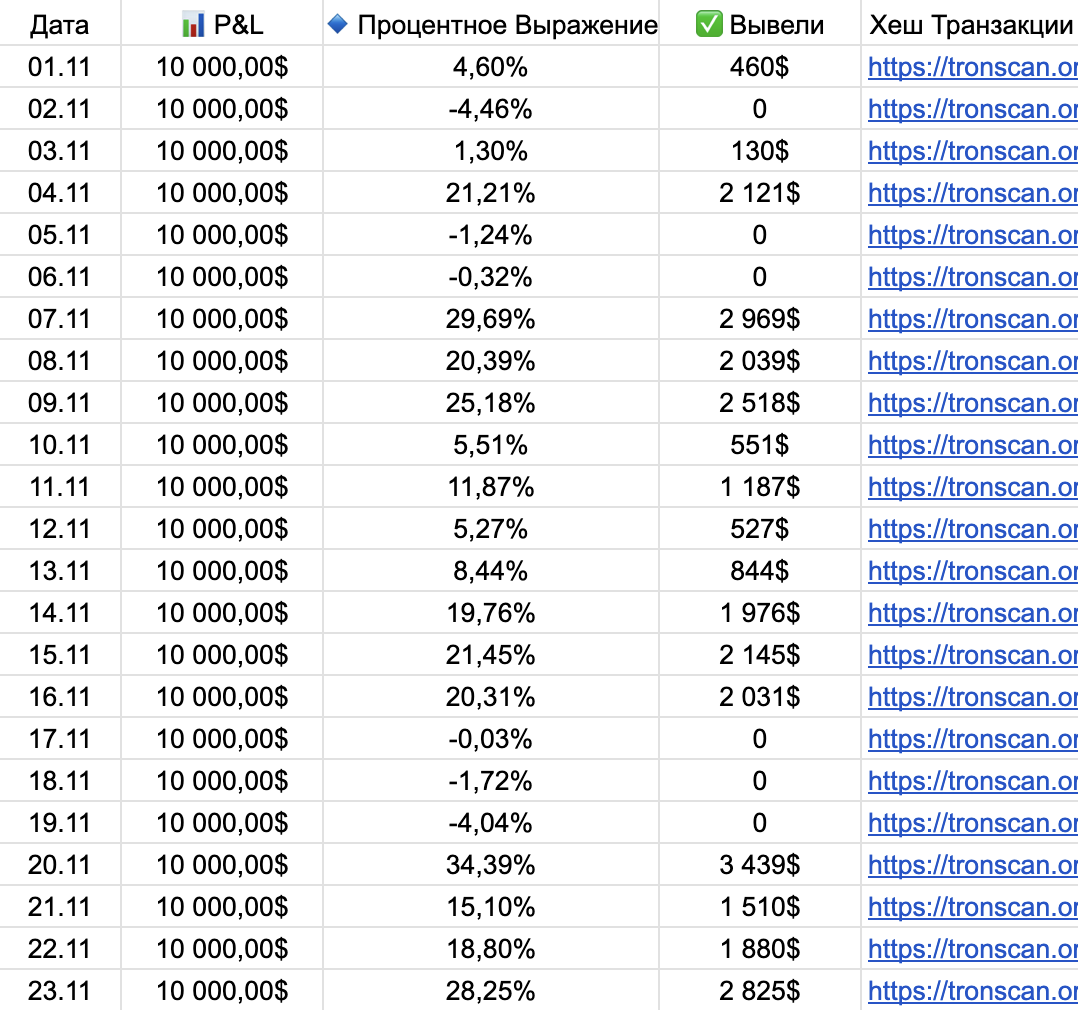Click the blue diamond icon in header
Image resolution: width=1078 pixels, height=1010 pixels.
338,25
